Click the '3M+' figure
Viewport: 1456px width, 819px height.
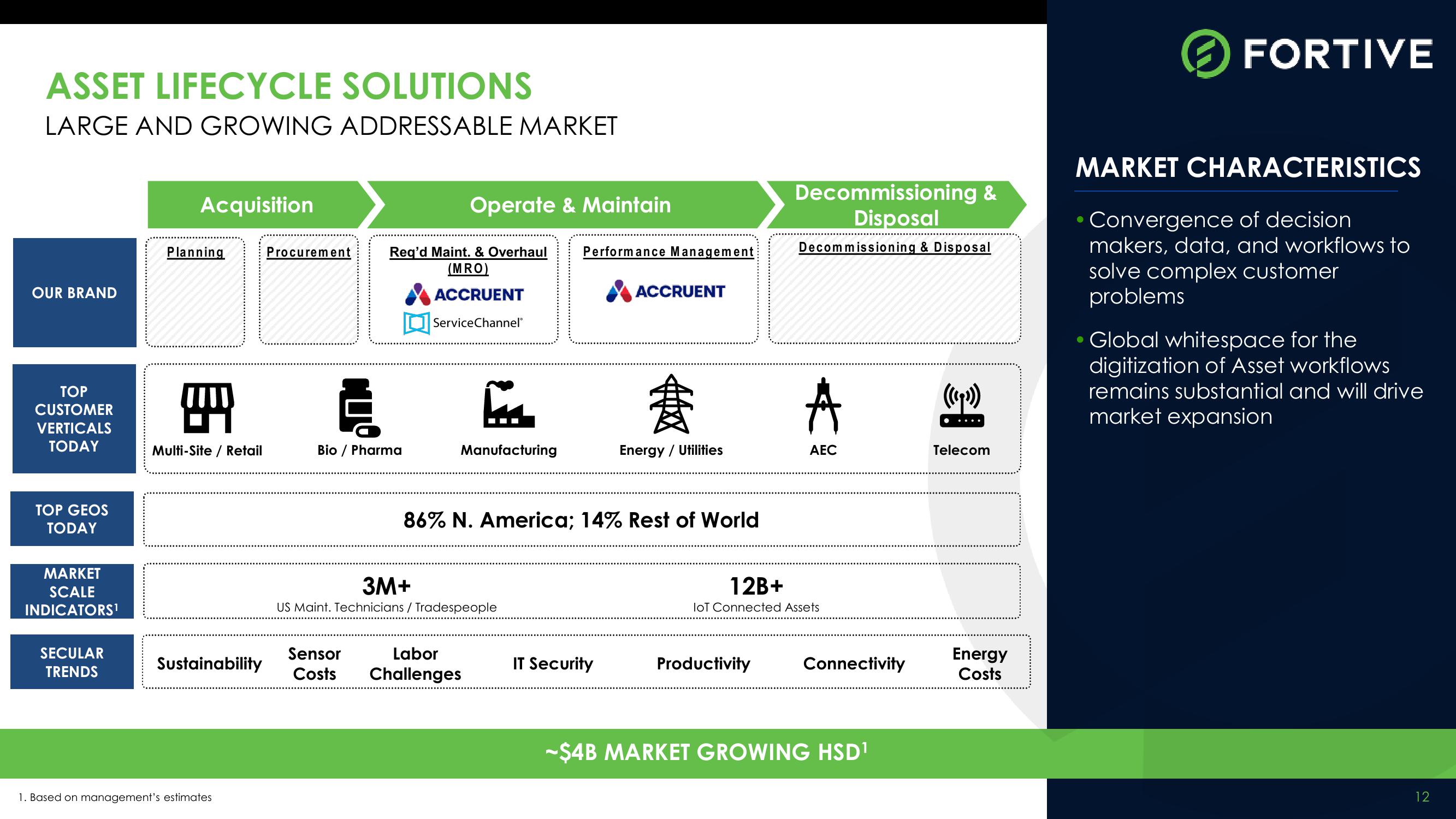click(386, 586)
